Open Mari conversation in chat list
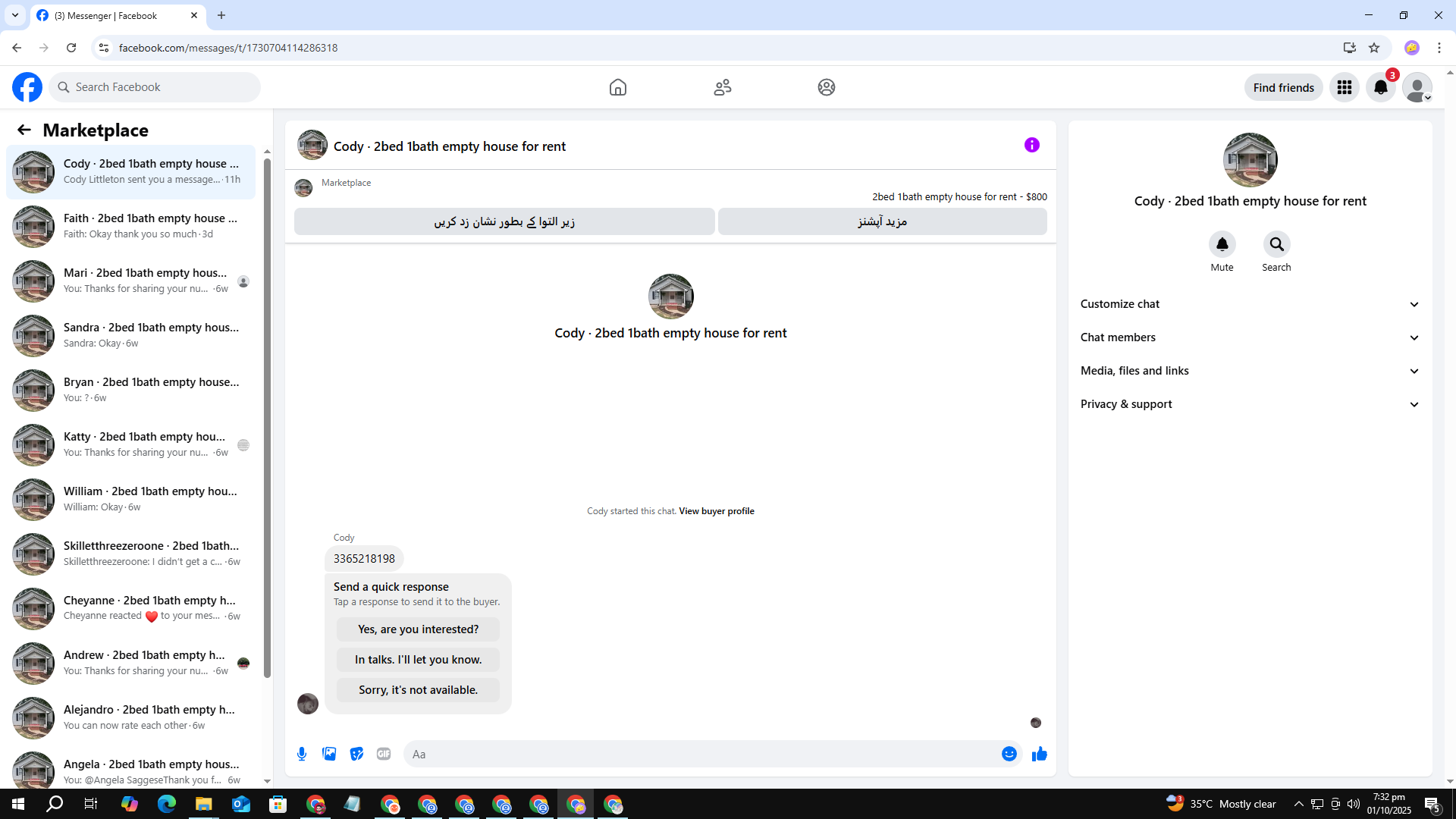Image resolution: width=1456 pixels, height=819 pixels. 130,281
